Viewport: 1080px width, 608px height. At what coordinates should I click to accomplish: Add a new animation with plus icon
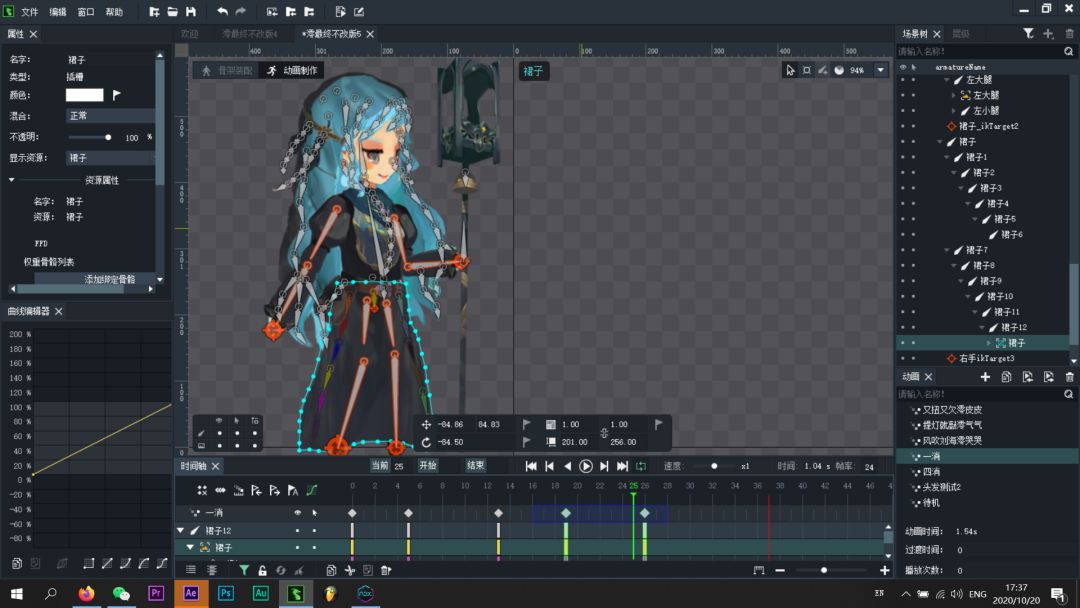tap(985, 377)
